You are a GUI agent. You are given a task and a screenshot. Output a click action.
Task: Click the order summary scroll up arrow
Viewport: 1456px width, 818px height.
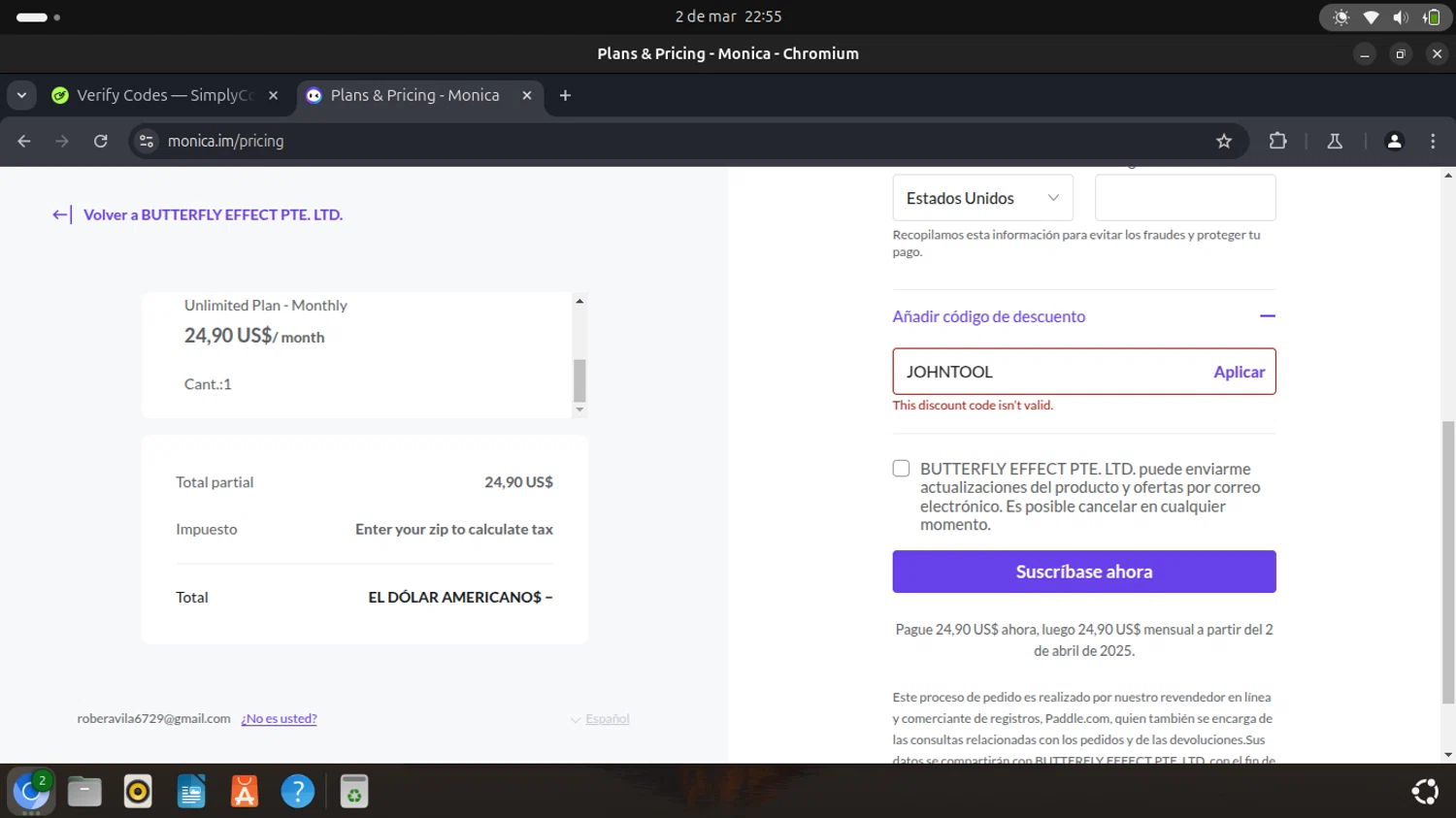(x=579, y=301)
